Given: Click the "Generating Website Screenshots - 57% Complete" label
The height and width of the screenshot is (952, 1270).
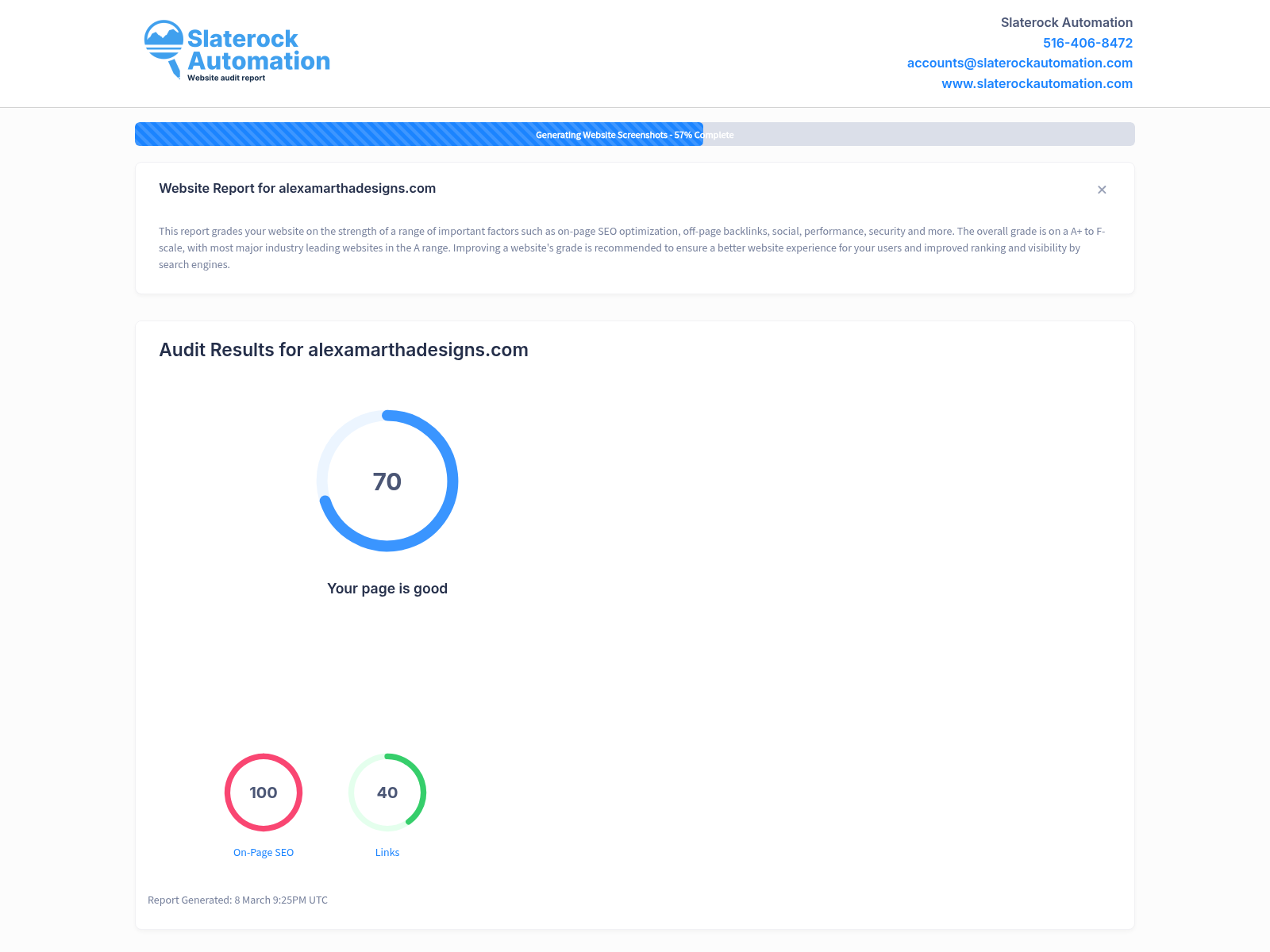Looking at the screenshot, I should click(634, 135).
